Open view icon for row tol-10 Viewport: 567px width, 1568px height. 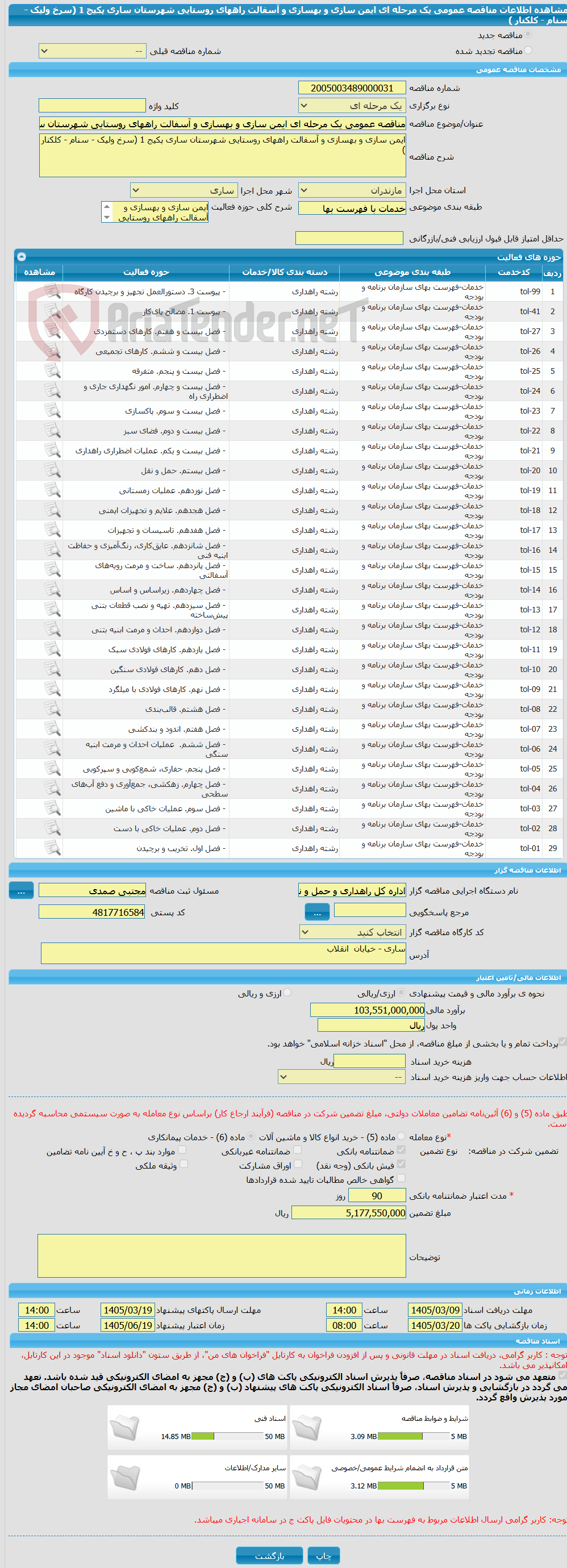pos(52,670)
